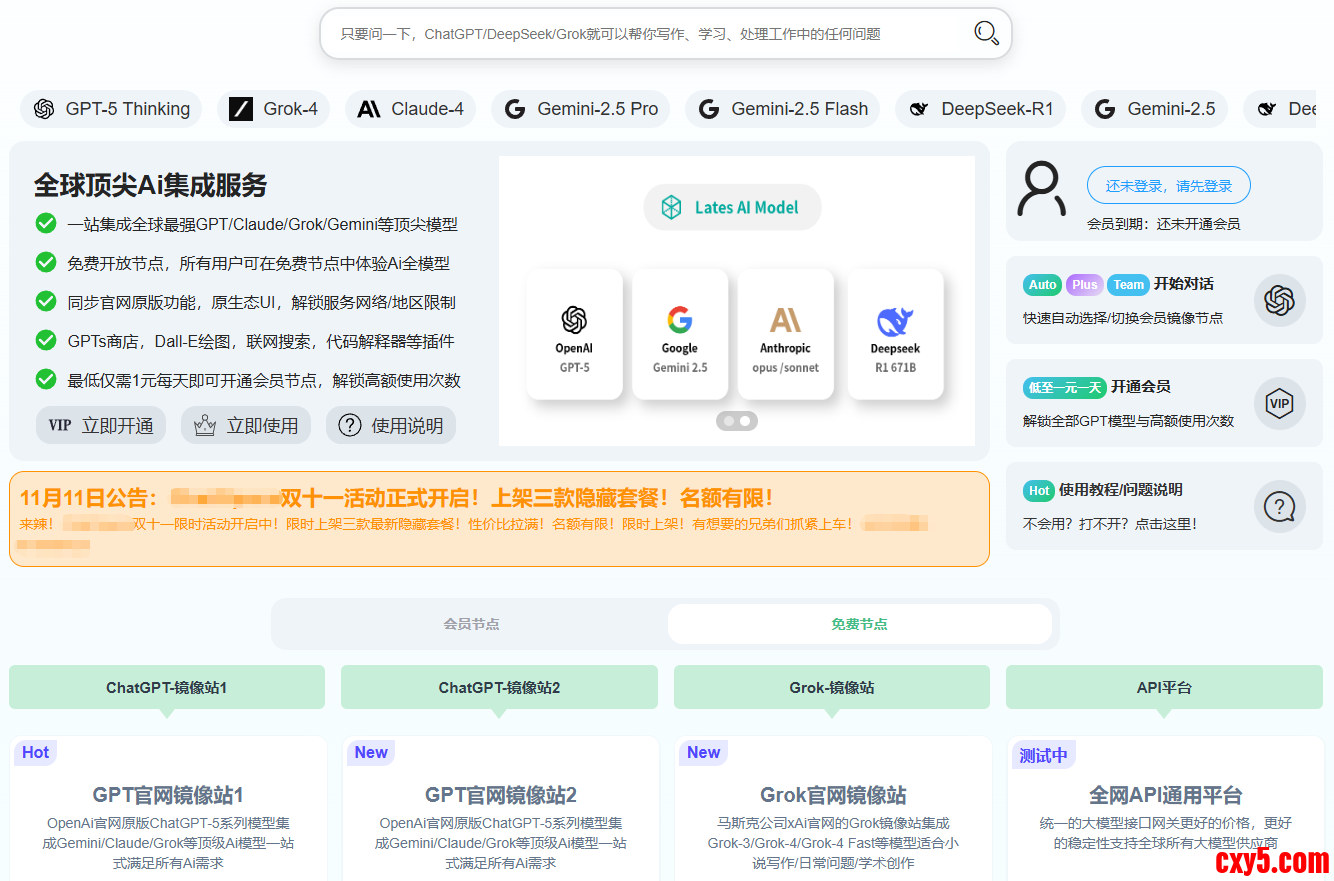This screenshot has width=1334, height=881.
Task: Click the 还未登录，请先登录 login button
Action: (1168, 185)
